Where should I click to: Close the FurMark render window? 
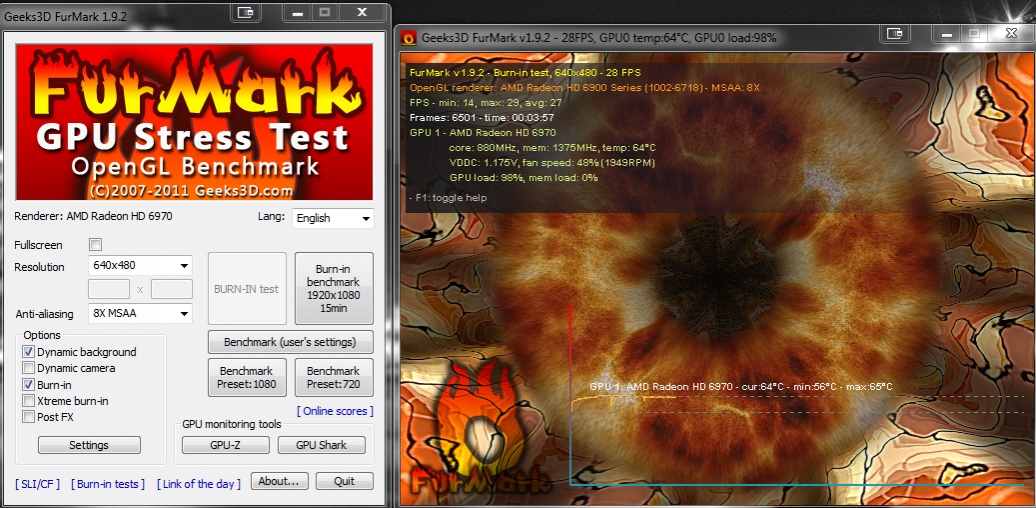[1010, 32]
